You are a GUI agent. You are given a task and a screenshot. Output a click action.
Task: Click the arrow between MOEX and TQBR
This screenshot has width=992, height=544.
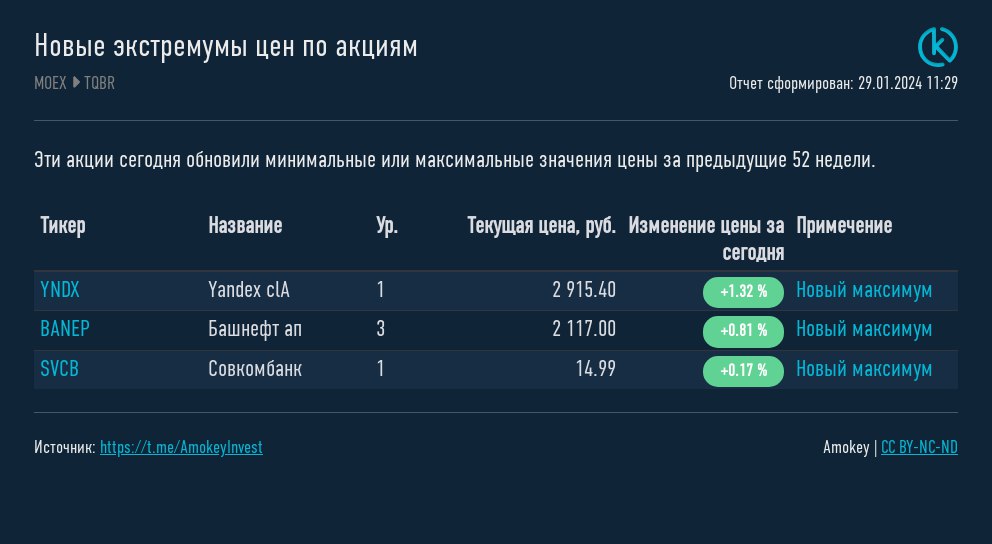(x=76, y=83)
